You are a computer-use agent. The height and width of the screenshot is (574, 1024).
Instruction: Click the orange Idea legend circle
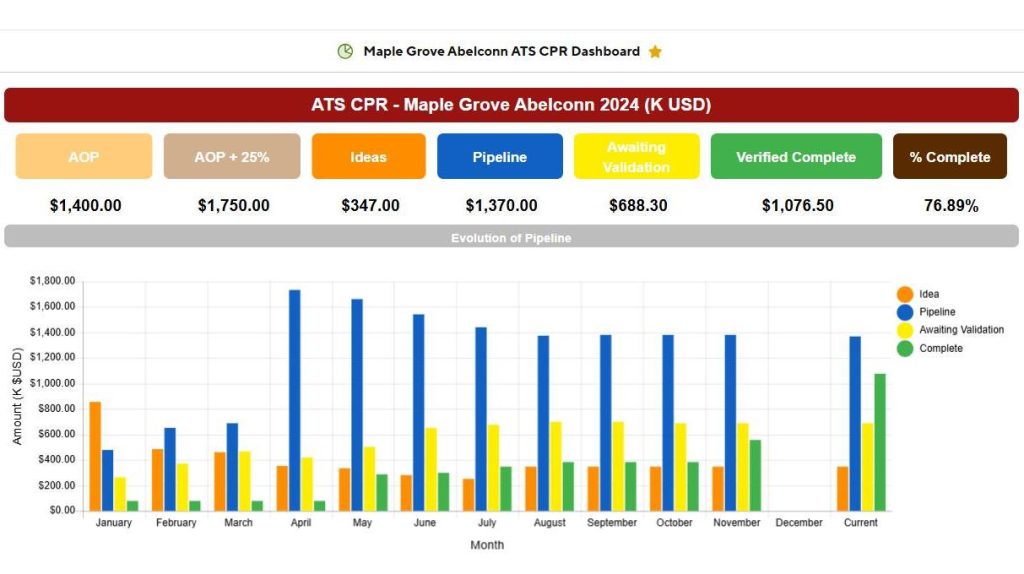pyautogui.click(x=905, y=294)
